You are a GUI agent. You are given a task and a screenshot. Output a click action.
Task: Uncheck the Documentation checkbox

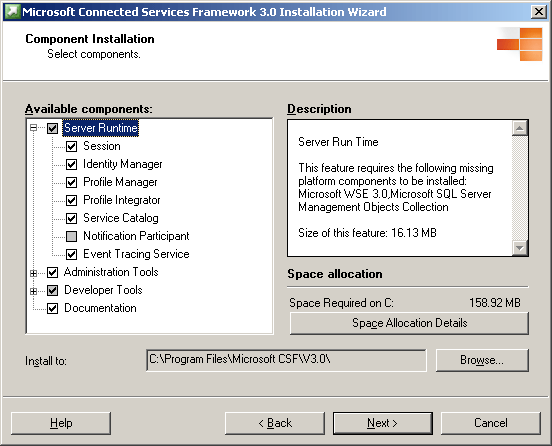pos(52,308)
